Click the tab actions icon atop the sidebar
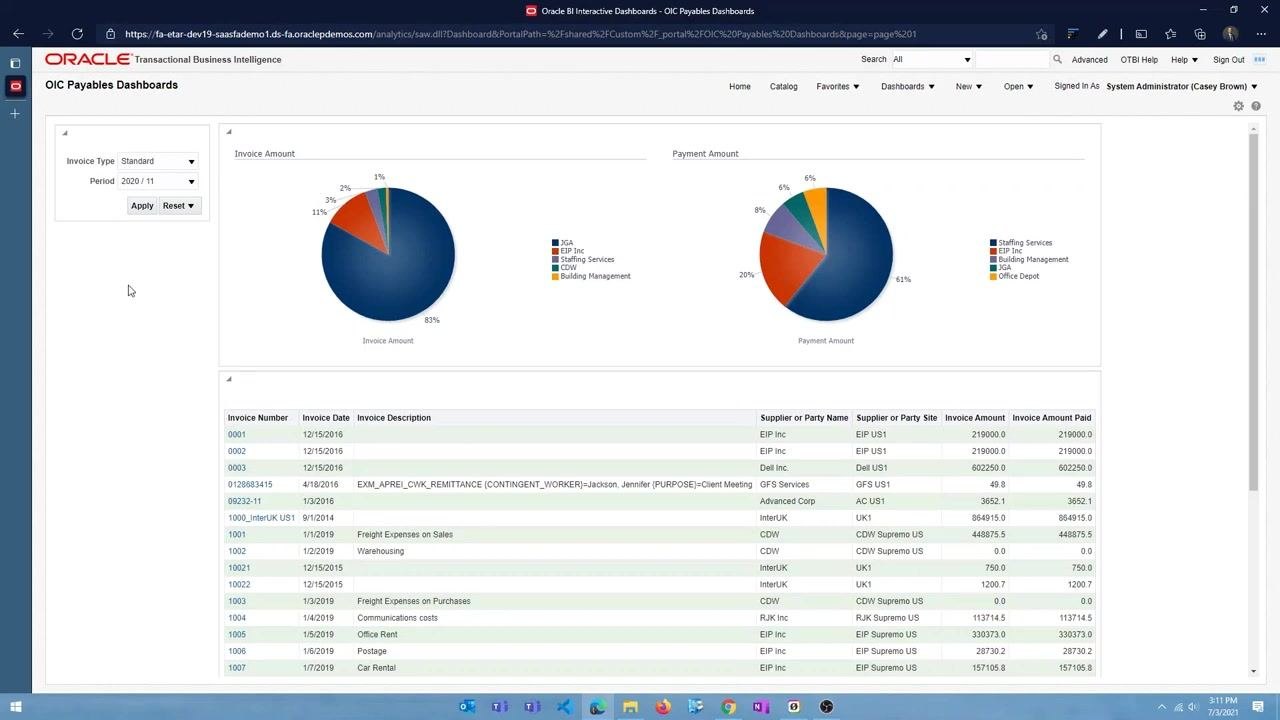 pyautogui.click(x=15, y=63)
